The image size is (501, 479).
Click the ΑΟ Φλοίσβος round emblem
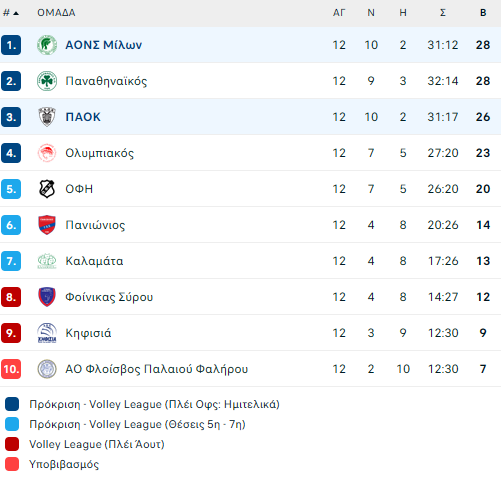coord(47,369)
